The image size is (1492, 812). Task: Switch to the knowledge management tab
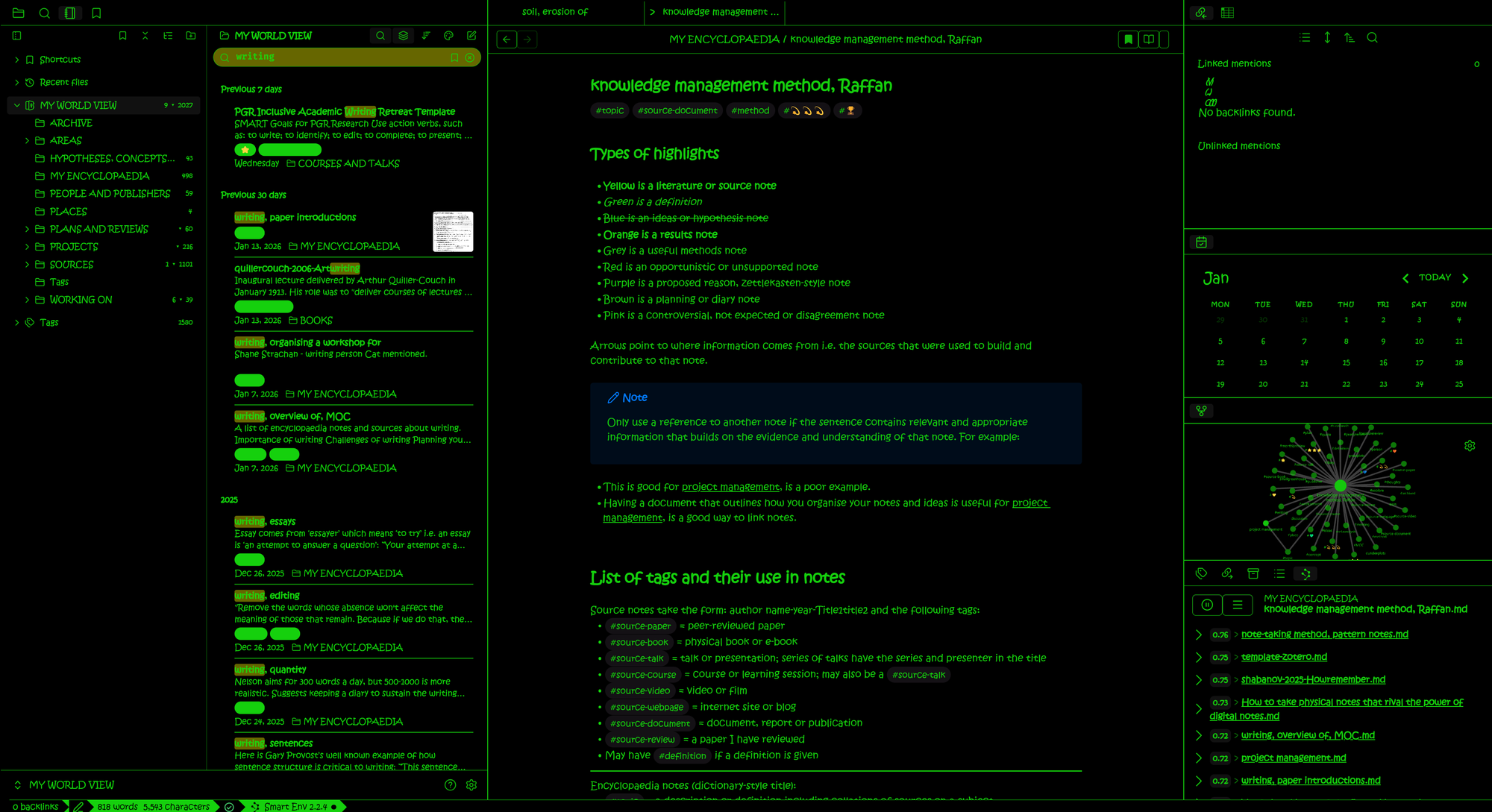point(720,12)
